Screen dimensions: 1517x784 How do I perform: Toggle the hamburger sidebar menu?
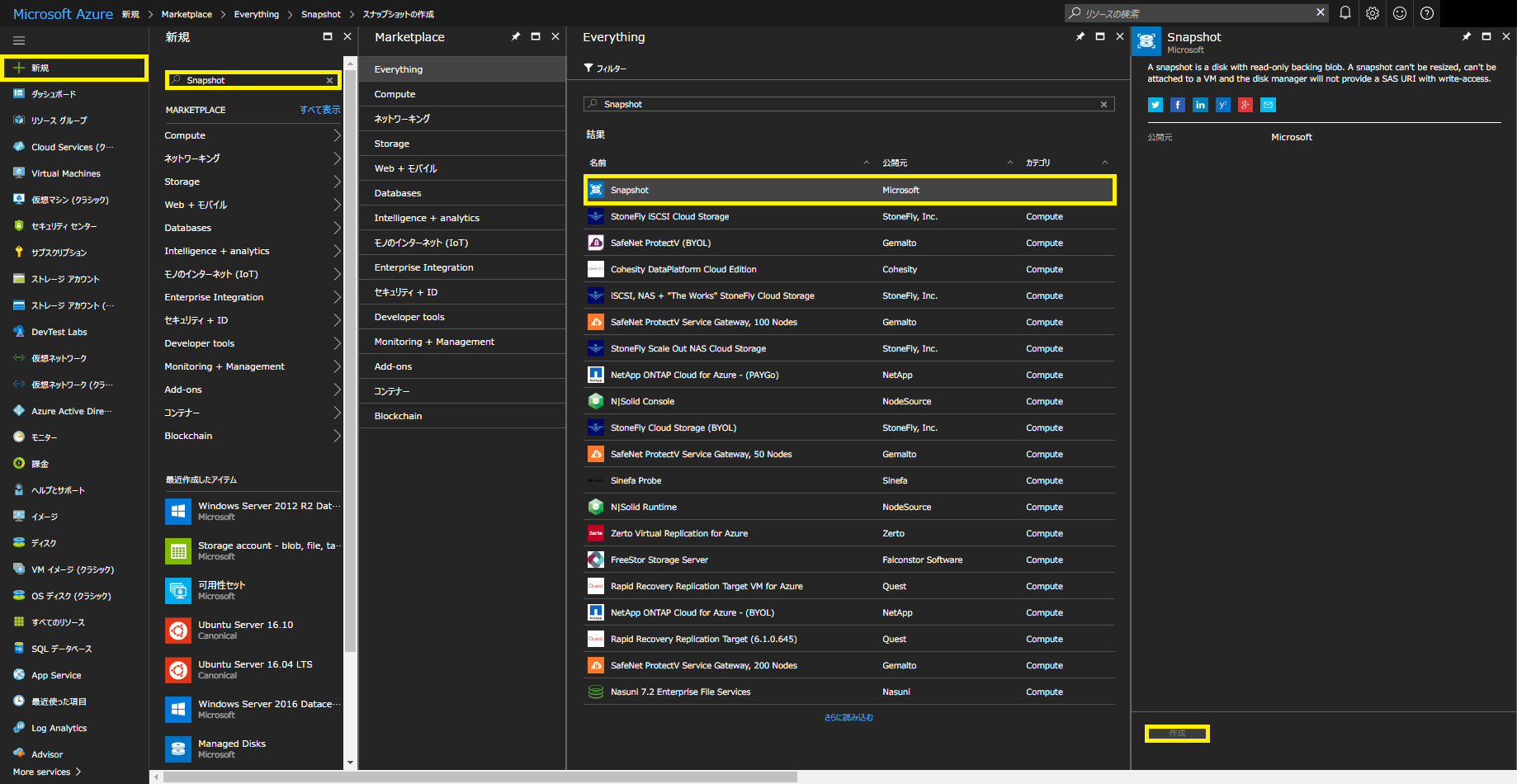point(19,40)
